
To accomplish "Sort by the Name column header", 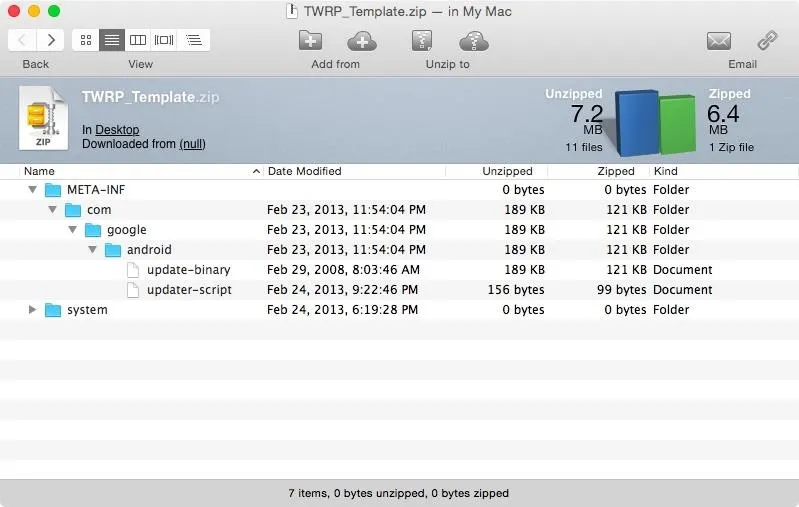I will [x=39, y=171].
